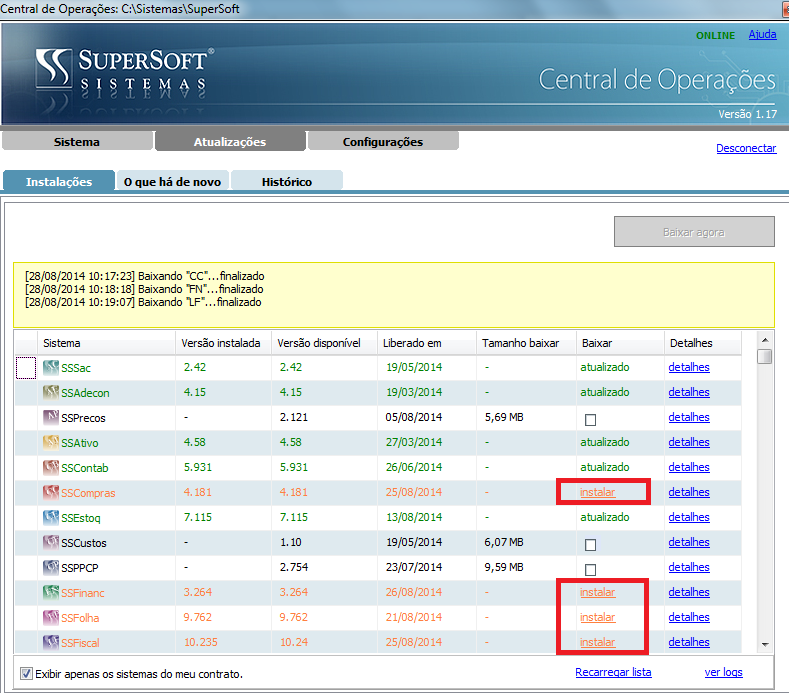The height and width of the screenshot is (693, 789).
Task: Open the Ajuda help link
Action: [x=762, y=34]
